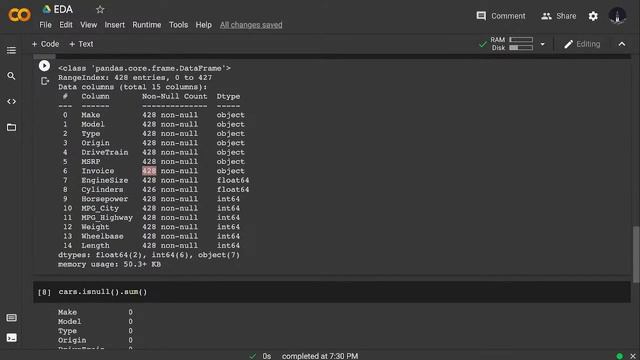
Task: Open the search panel in the sidebar
Action: pos(11,76)
